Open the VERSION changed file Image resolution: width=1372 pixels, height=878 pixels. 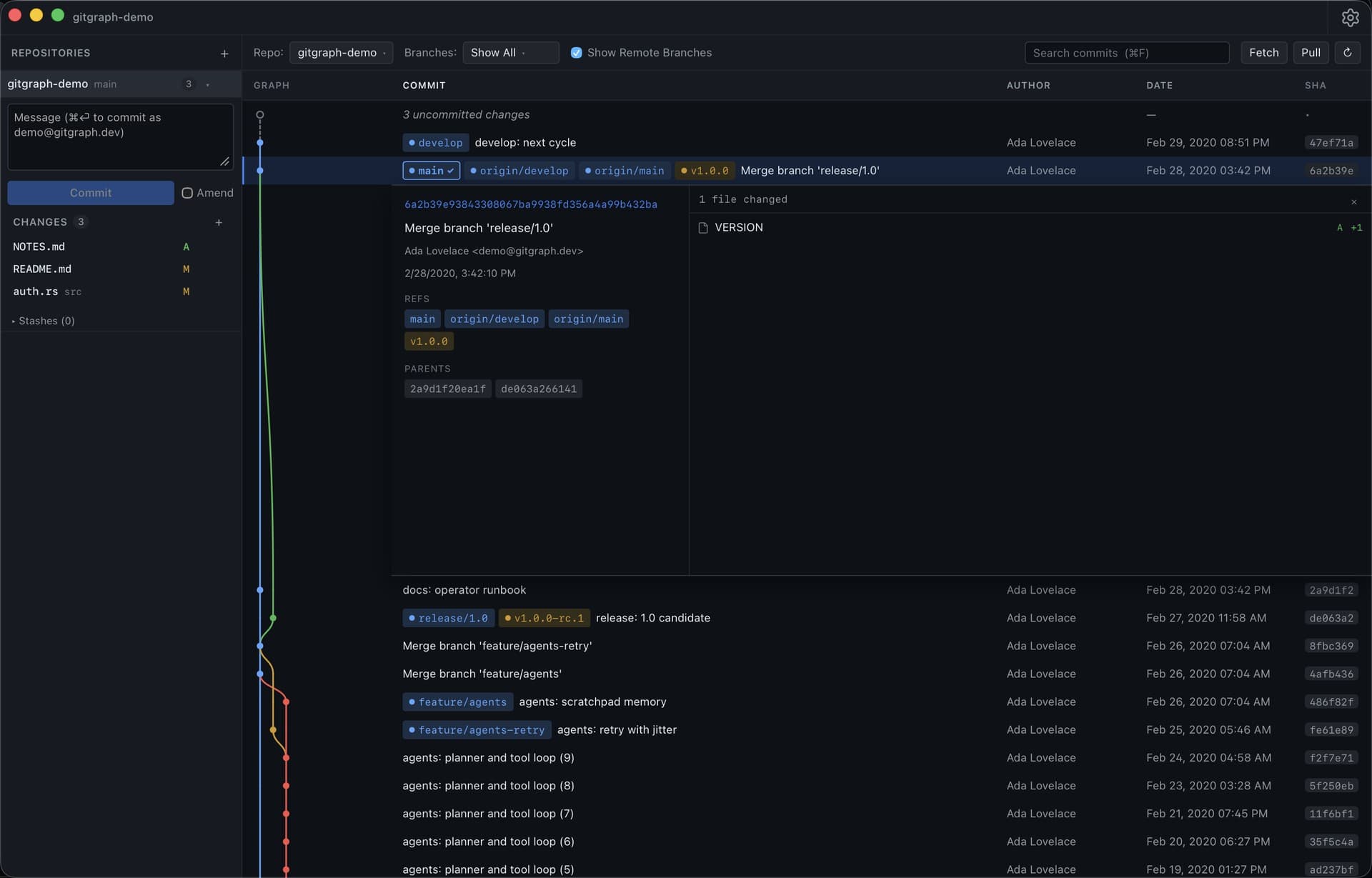click(1030, 228)
